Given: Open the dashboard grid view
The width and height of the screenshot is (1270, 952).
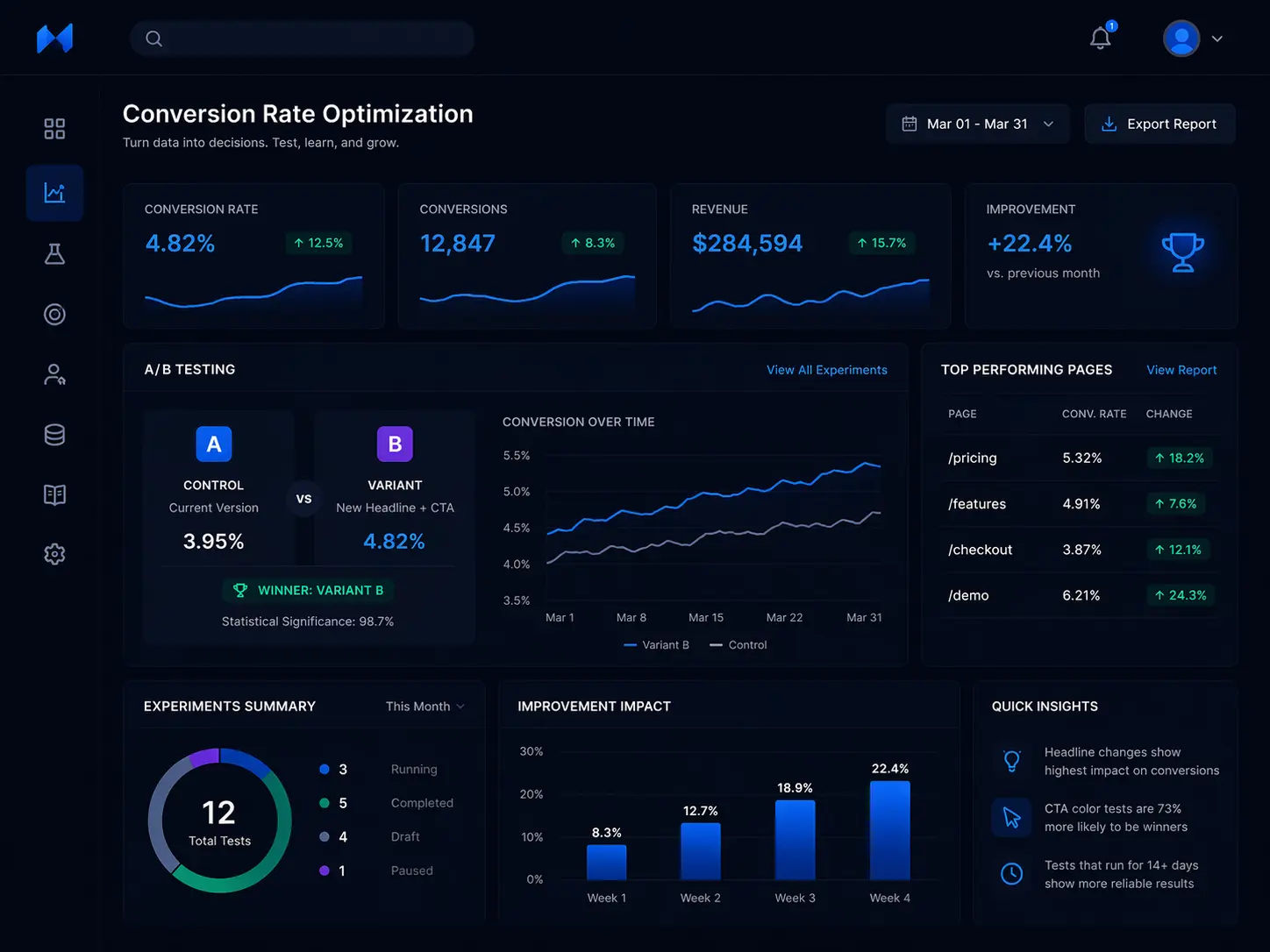Looking at the screenshot, I should [x=54, y=128].
